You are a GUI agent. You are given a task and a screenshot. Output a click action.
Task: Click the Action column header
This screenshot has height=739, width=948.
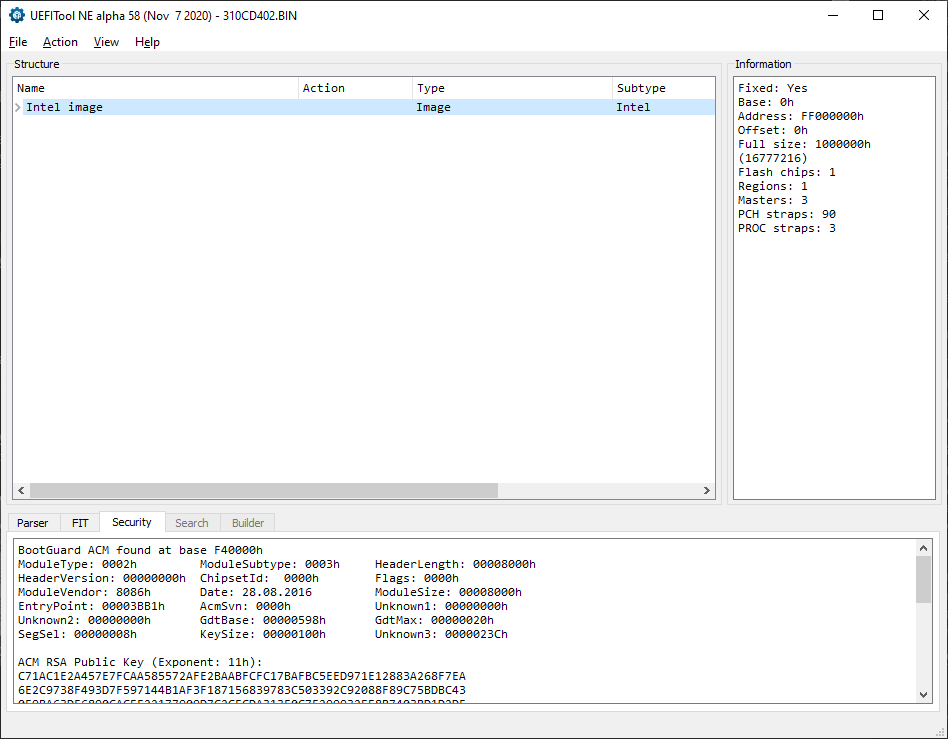coord(356,88)
